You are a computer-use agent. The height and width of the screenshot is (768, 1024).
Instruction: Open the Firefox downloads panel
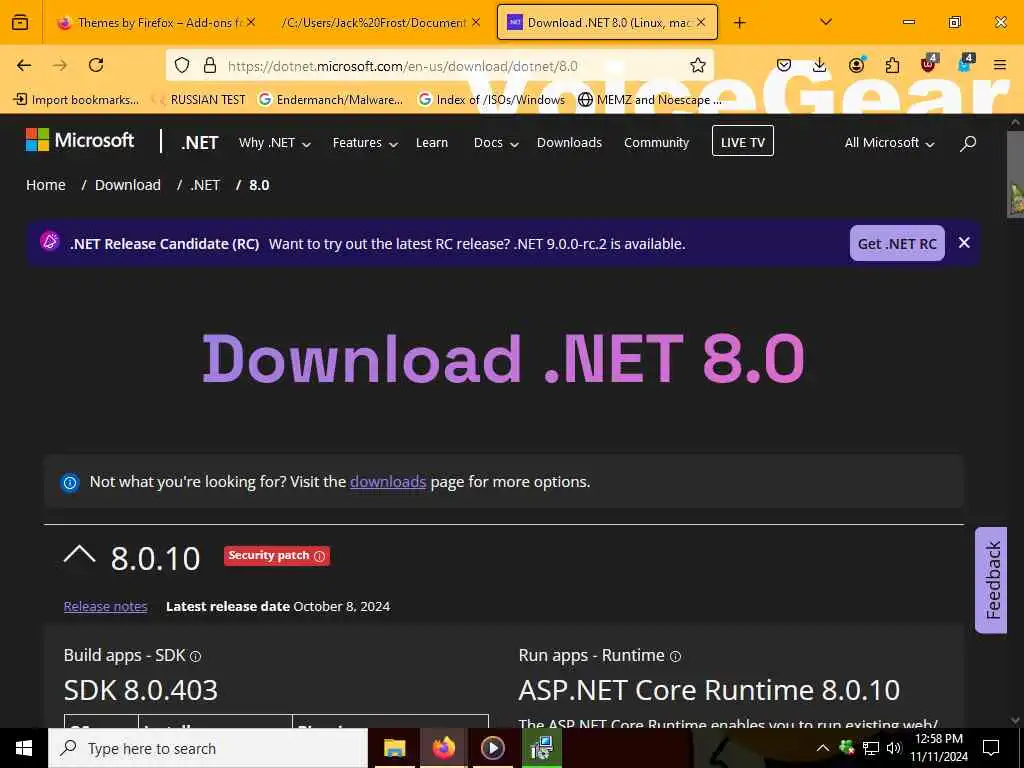pos(820,65)
